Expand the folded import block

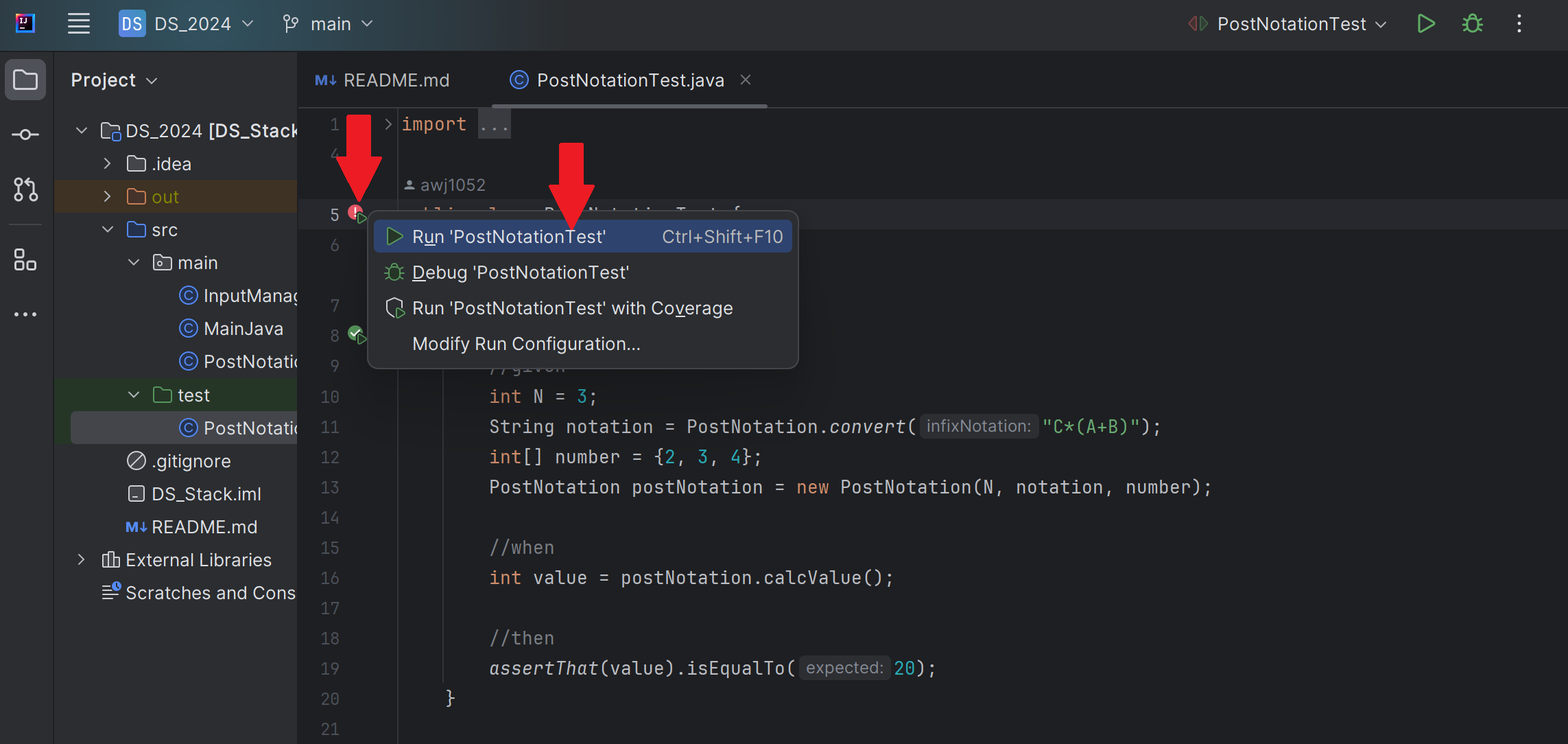(388, 124)
